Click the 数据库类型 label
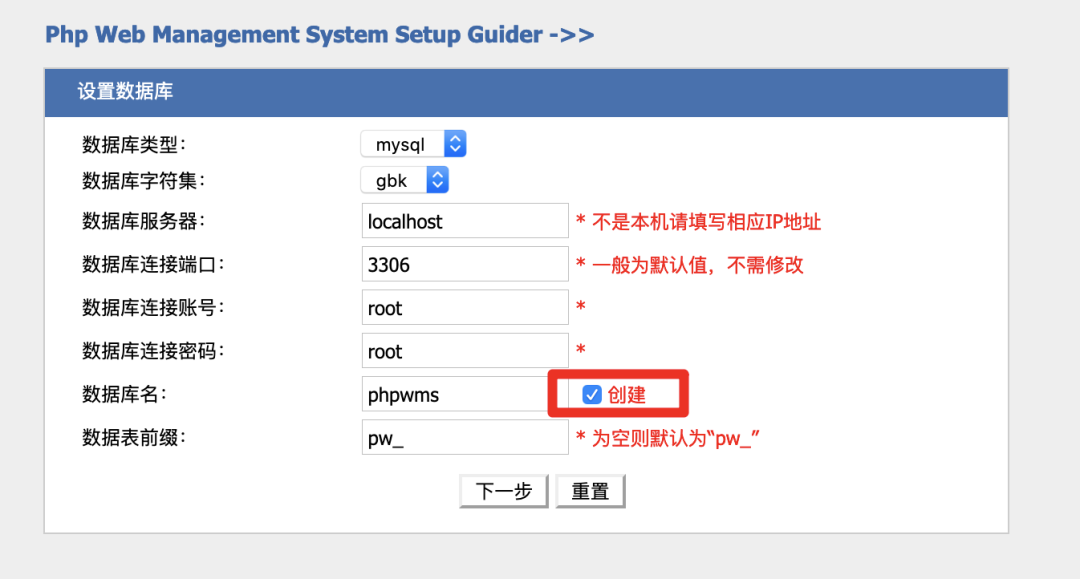1080x579 pixels. point(134,145)
